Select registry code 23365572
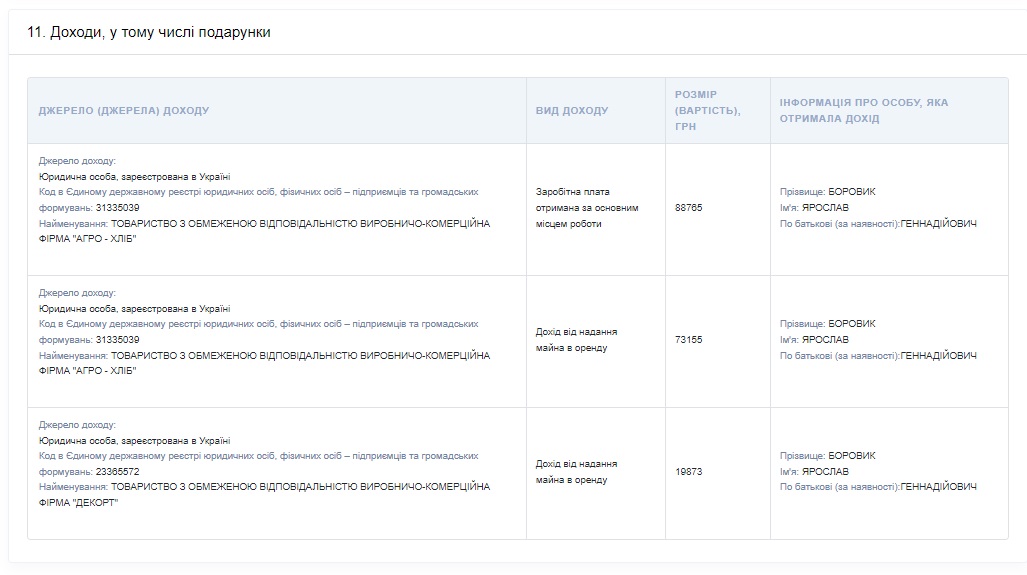Image resolution: width=1027 pixels, height=575 pixels. 117,472
